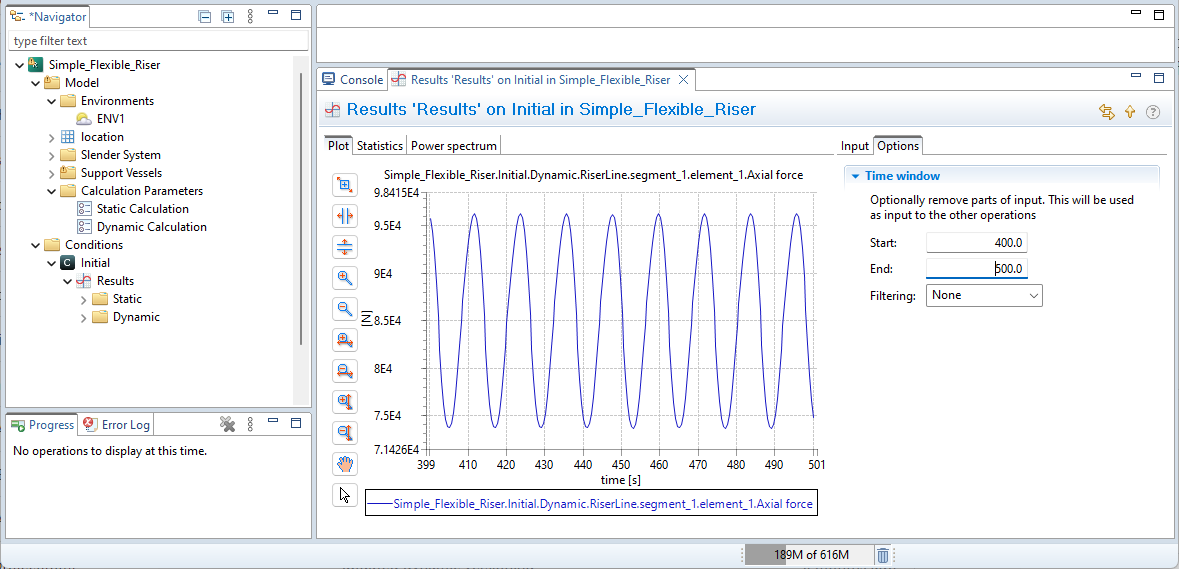Switch to the Statistics tab
This screenshot has width=1179, height=569.
pyautogui.click(x=380, y=146)
